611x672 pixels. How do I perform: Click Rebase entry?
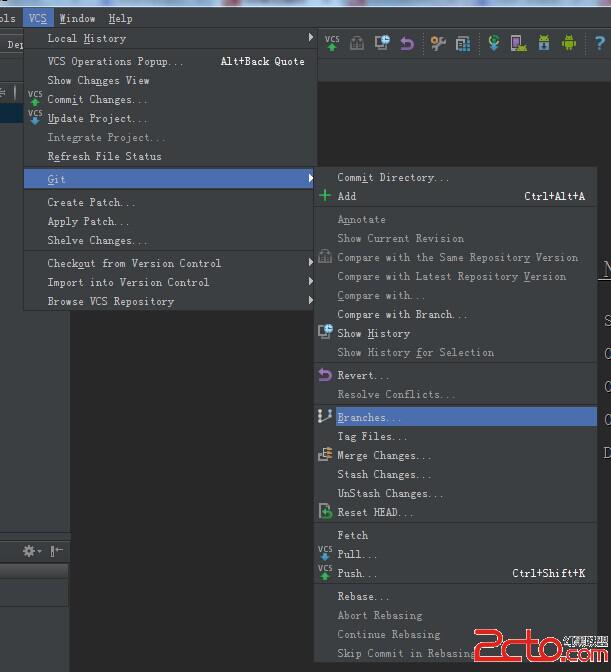coord(456,596)
